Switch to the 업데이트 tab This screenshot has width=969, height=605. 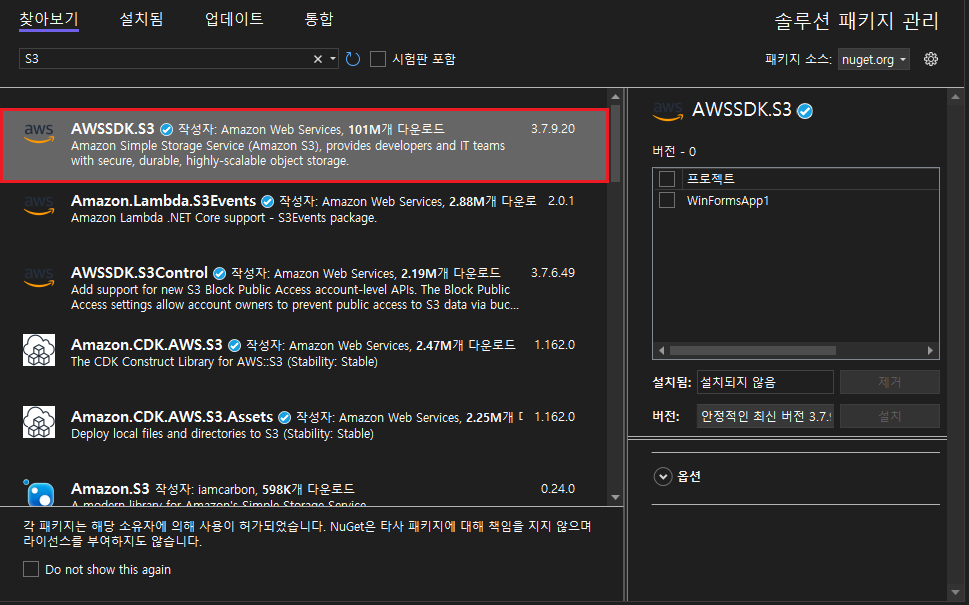point(234,19)
